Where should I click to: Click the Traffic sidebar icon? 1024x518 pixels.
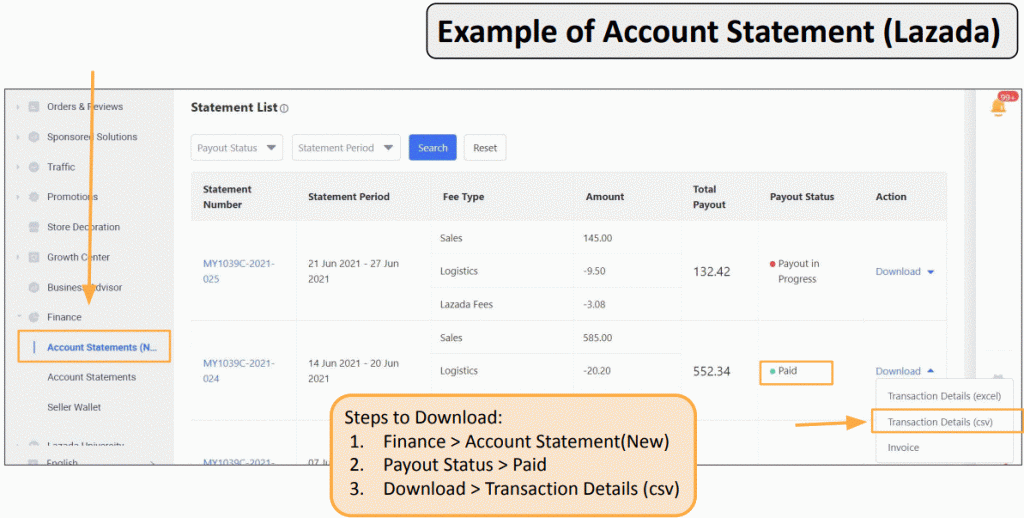[x=34, y=167]
